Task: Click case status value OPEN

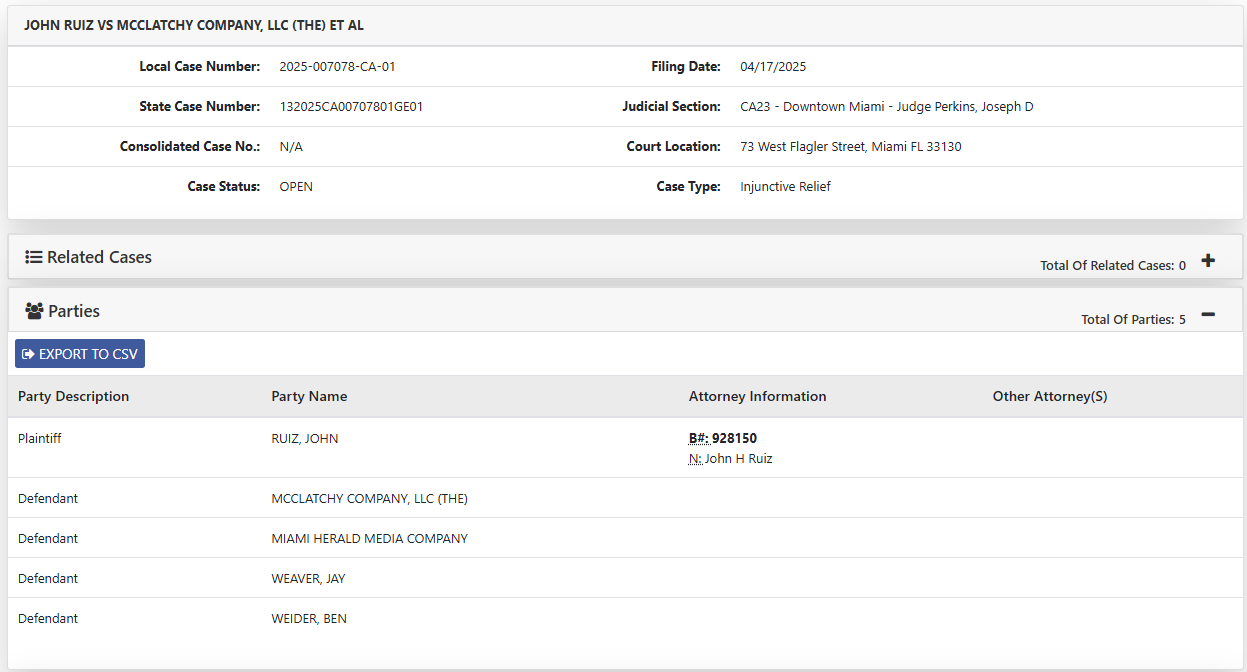Action: point(296,186)
